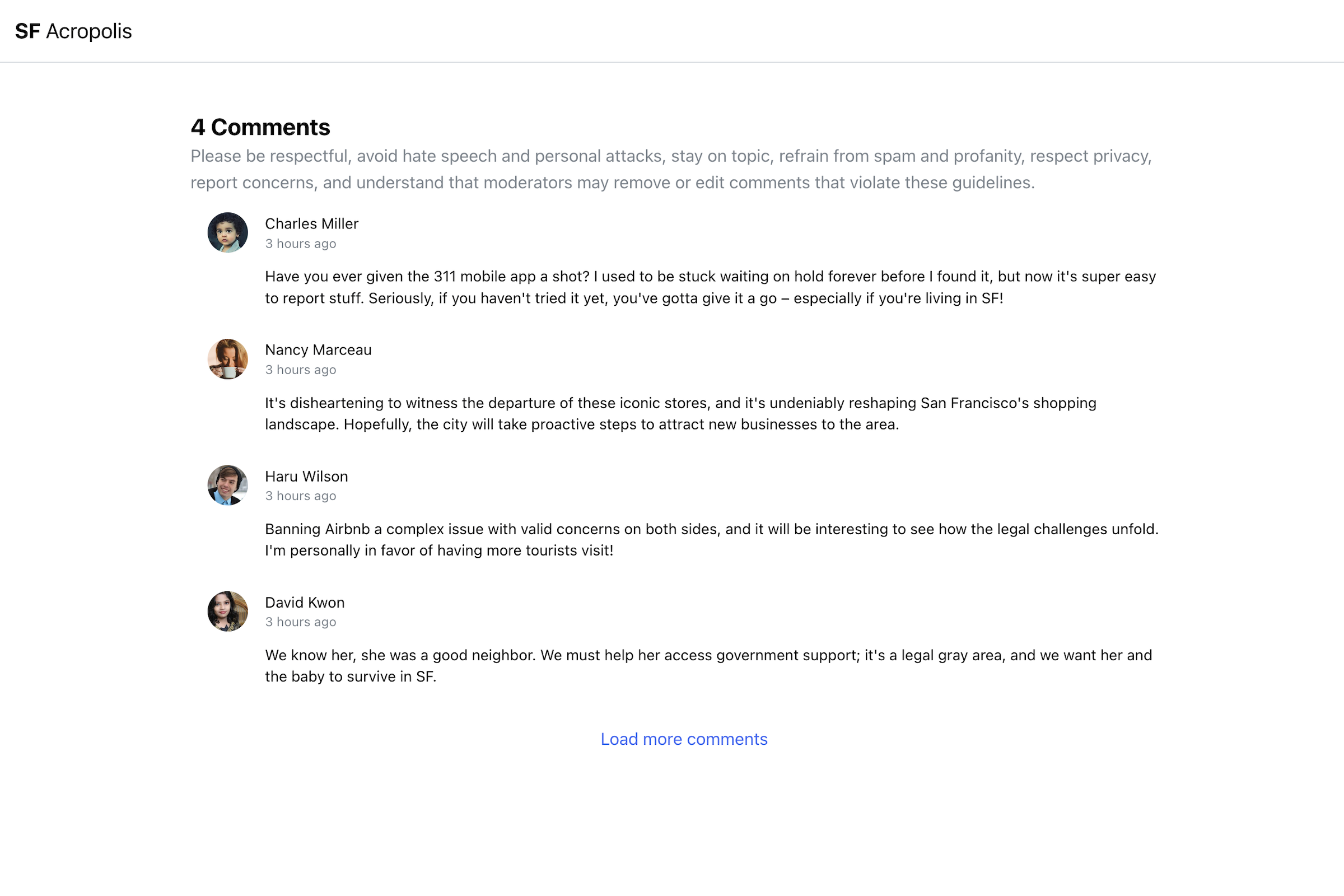Select Haru Wilson's profile picture
Screen dimensions: 1344x896
[x=227, y=485]
